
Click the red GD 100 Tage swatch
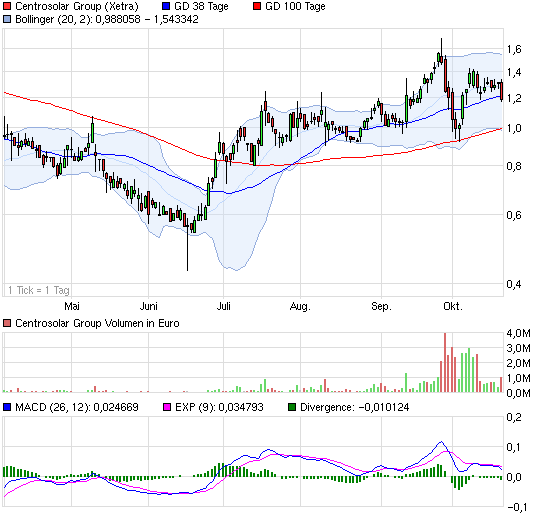click(x=257, y=6)
